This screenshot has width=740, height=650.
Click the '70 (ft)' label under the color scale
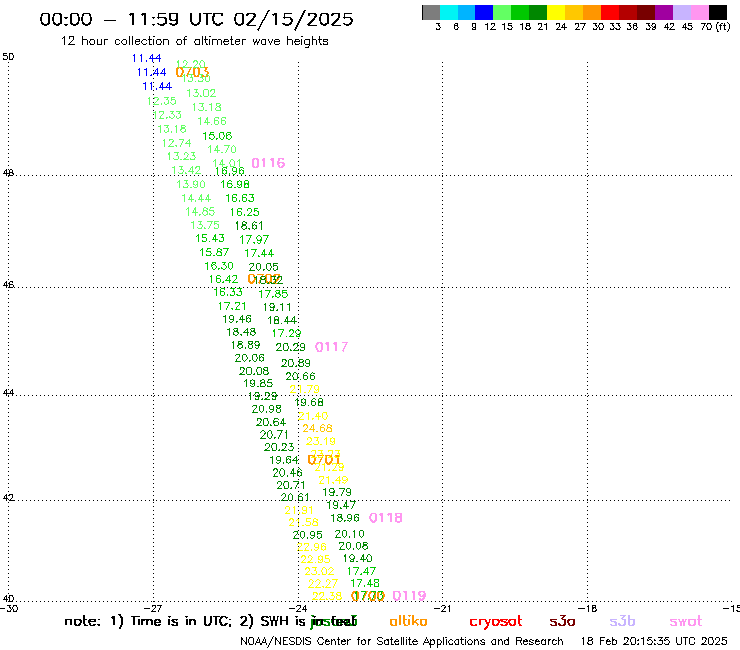click(x=715, y=27)
